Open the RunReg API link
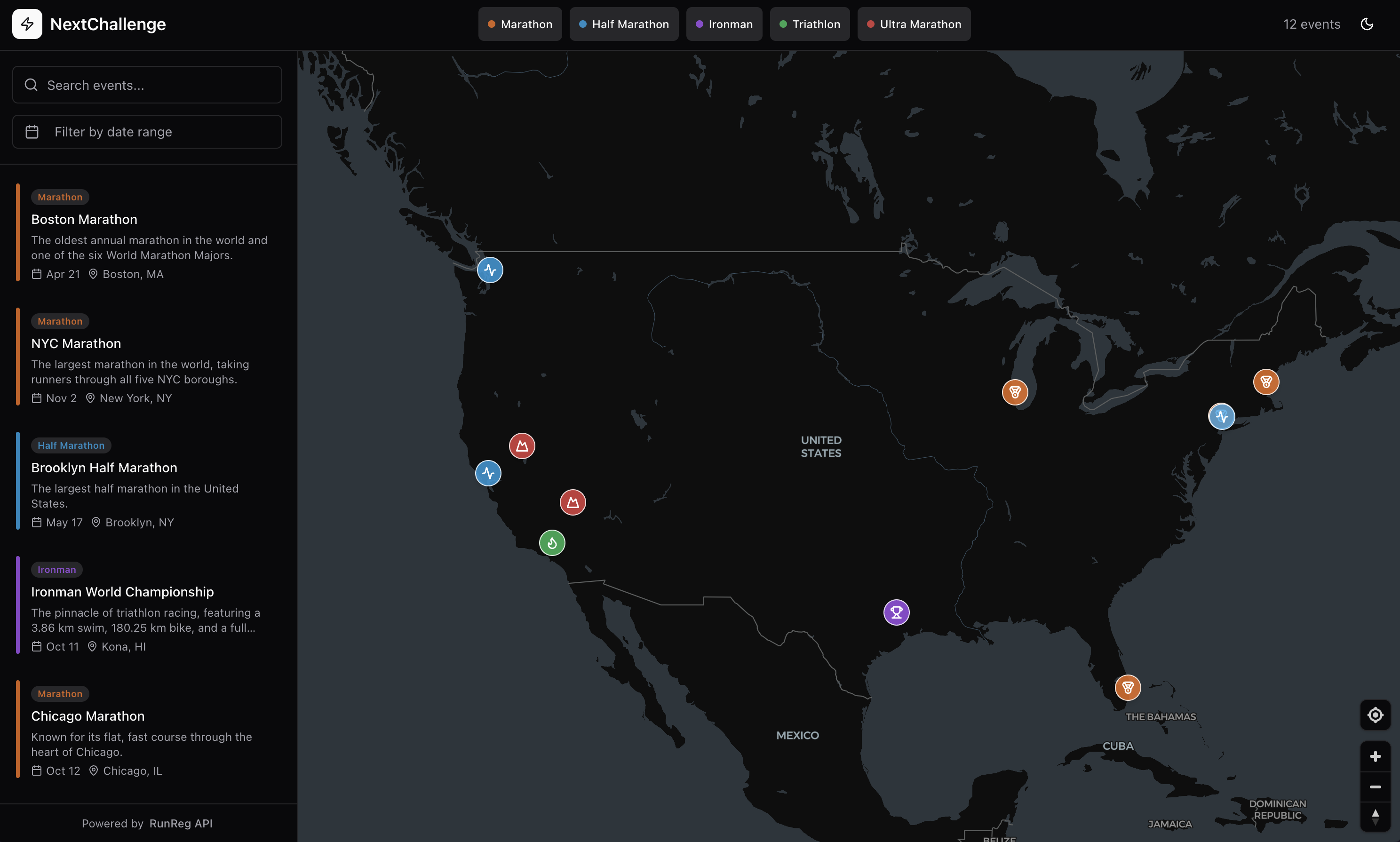The height and width of the screenshot is (842, 1400). (181, 823)
